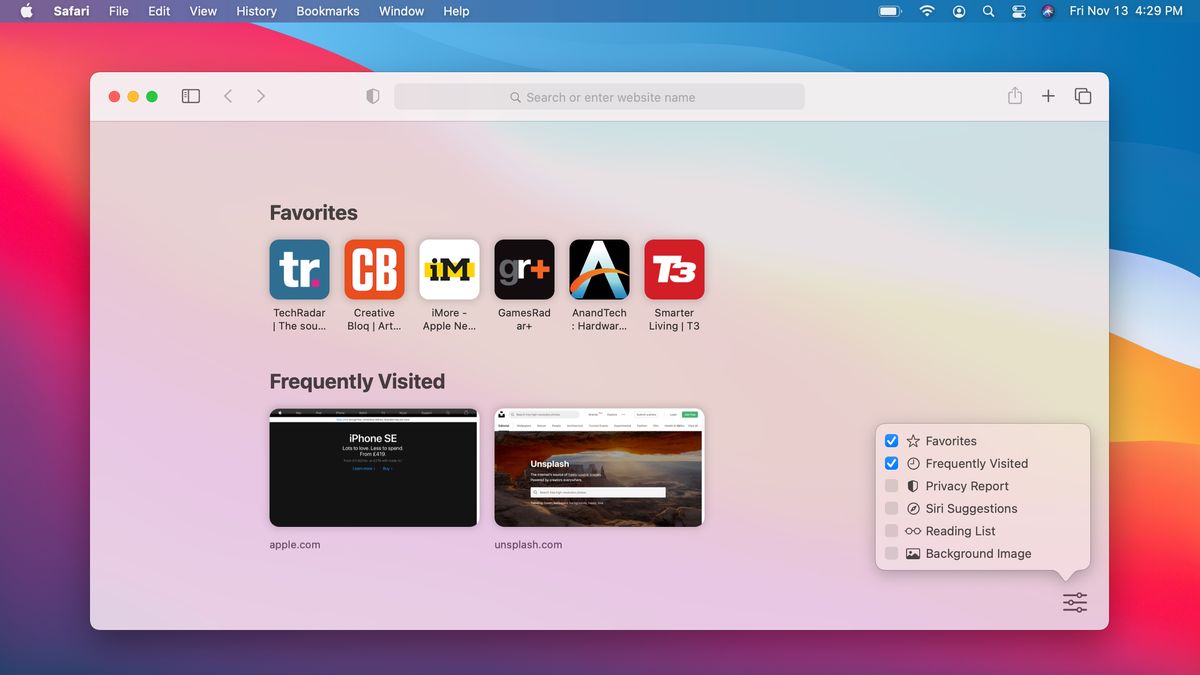Open the apple.com frequently visited thumbnail
The height and width of the screenshot is (675, 1200).
coord(373,467)
